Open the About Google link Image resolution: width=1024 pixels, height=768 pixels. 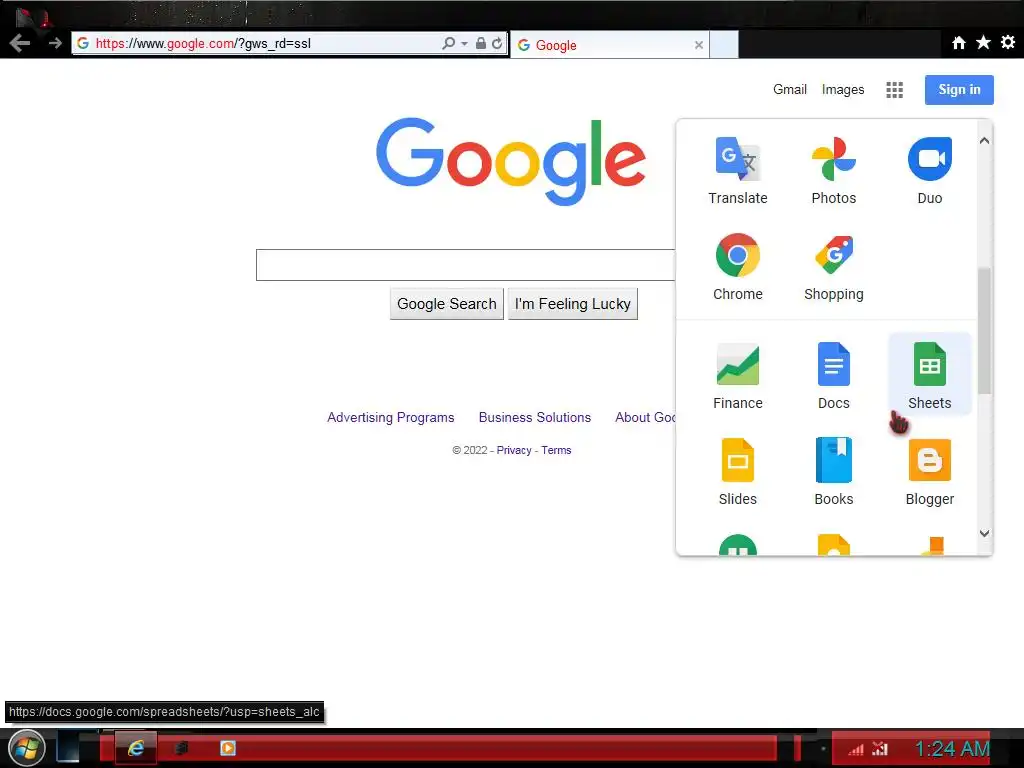[645, 417]
